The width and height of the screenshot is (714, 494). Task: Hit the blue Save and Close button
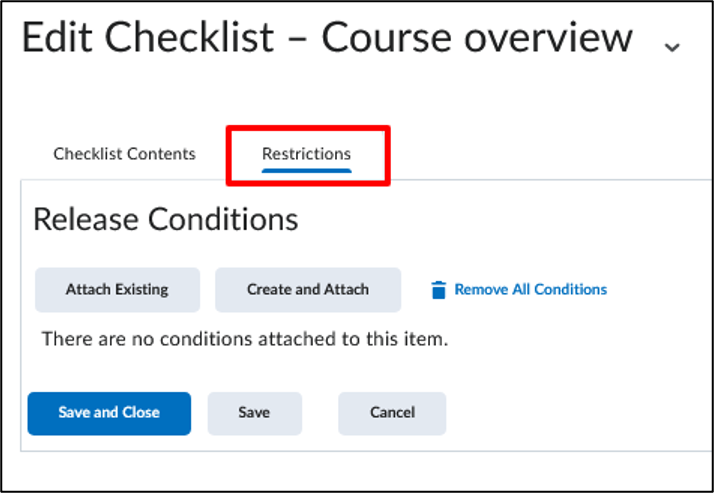click(x=109, y=413)
